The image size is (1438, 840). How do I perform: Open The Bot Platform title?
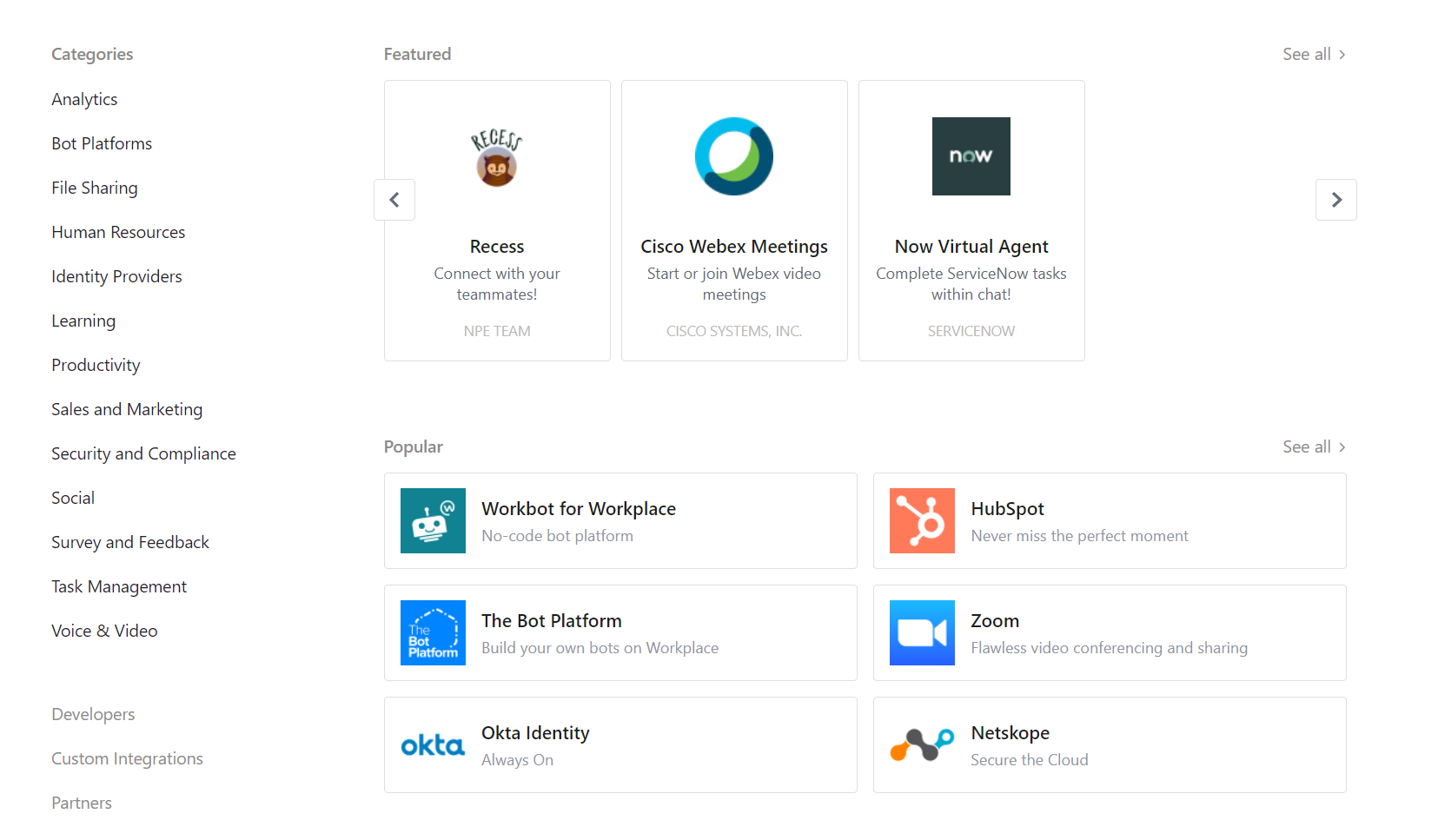pyautogui.click(x=552, y=621)
